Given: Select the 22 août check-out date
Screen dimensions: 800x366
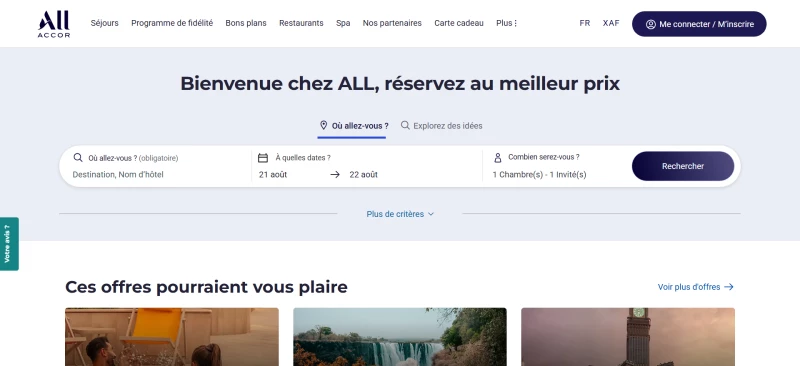Looking at the screenshot, I should 363,175.
